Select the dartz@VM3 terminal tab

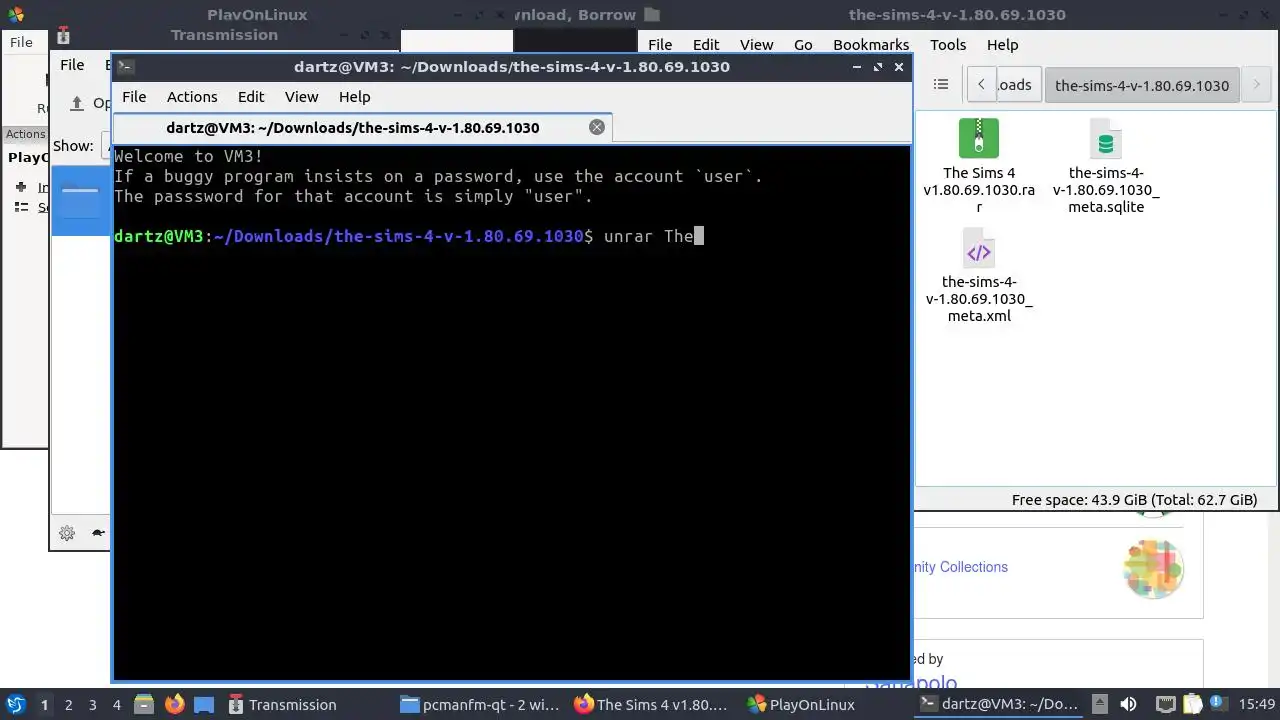point(362,127)
